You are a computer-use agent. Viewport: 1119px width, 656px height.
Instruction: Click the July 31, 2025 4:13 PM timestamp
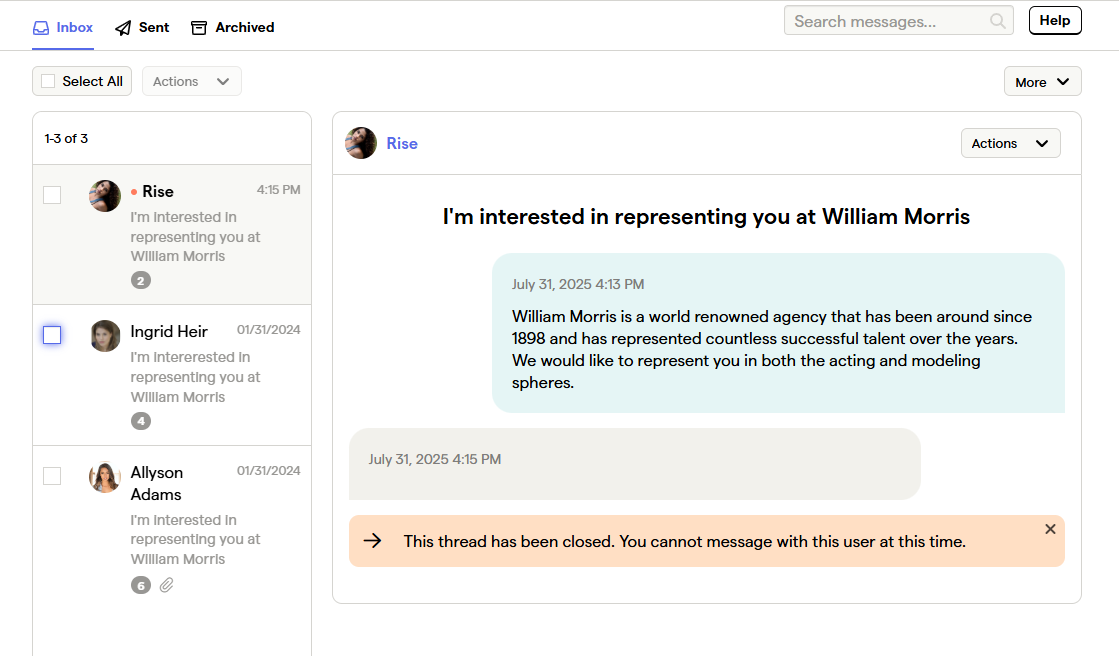[x=578, y=284]
